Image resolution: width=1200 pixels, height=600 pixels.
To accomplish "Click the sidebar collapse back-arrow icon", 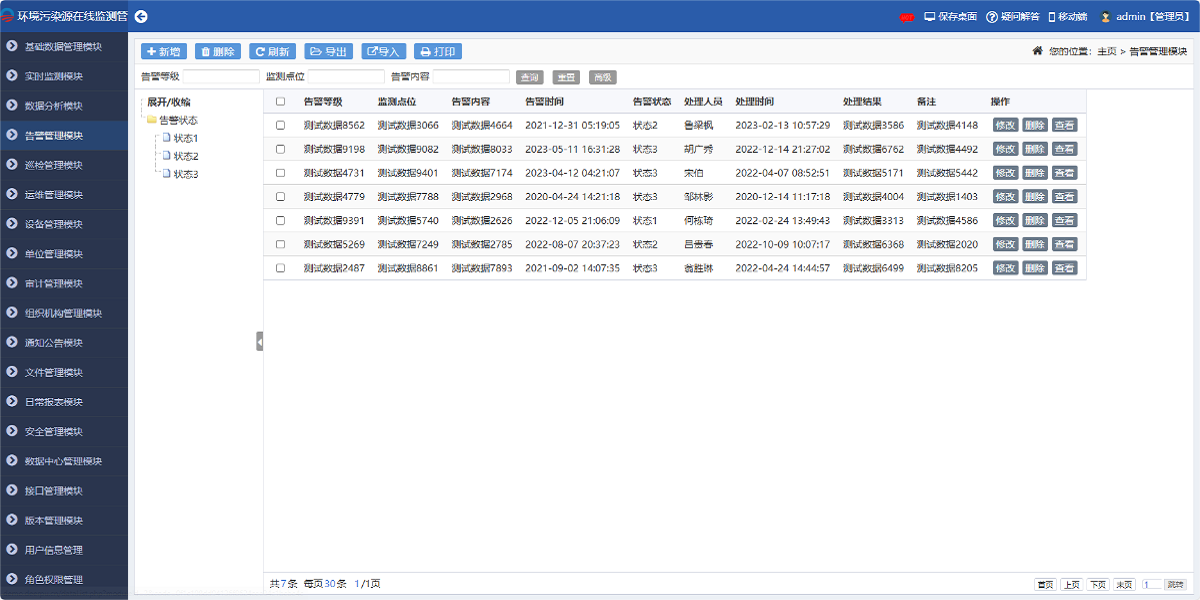I will click(141, 16).
